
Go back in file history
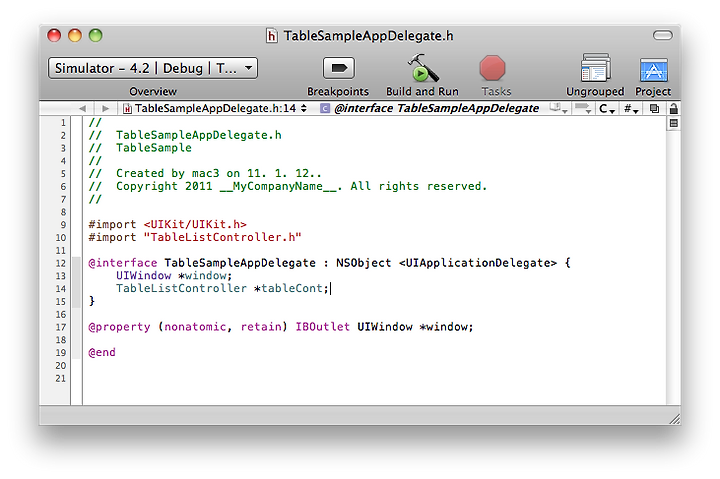[x=82, y=108]
